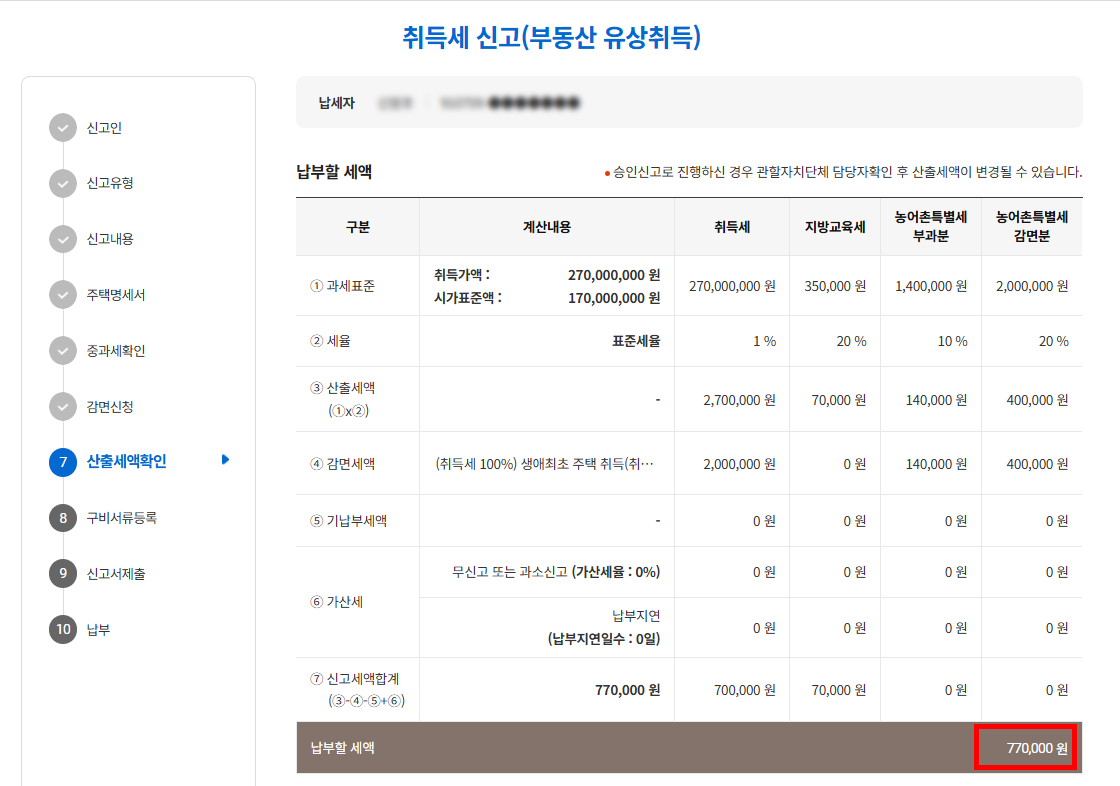Screen dimensions: 1120x786
Task: Click the 취득세 column header
Action: click(732, 227)
